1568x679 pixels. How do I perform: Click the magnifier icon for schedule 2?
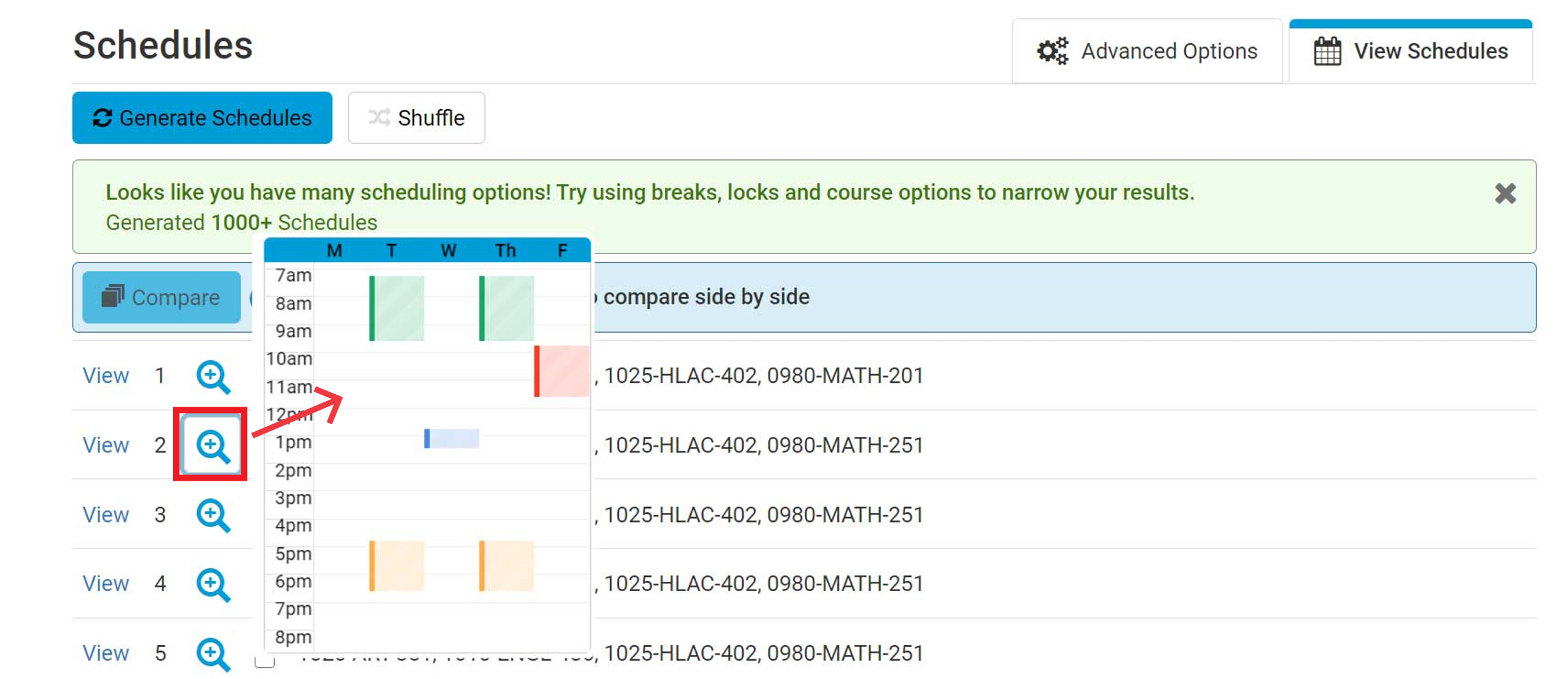click(213, 446)
